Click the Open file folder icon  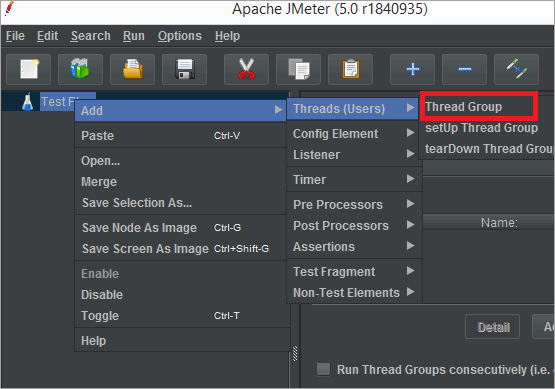click(x=132, y=69)
